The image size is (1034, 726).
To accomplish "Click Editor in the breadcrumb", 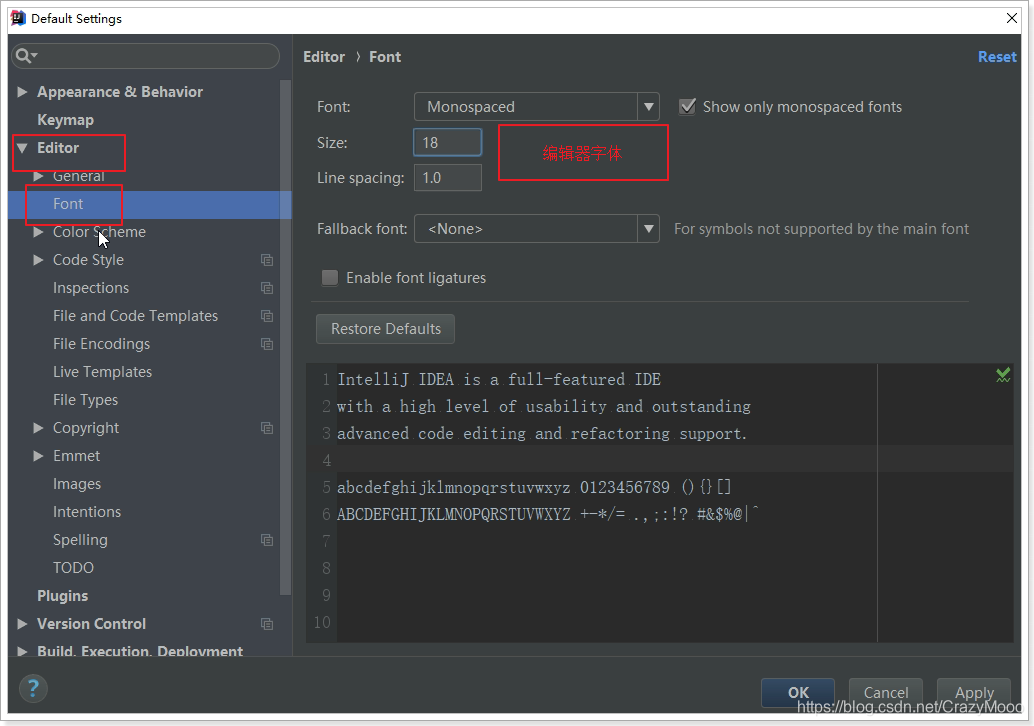I will pyautogui.click(x=324, y=57).
